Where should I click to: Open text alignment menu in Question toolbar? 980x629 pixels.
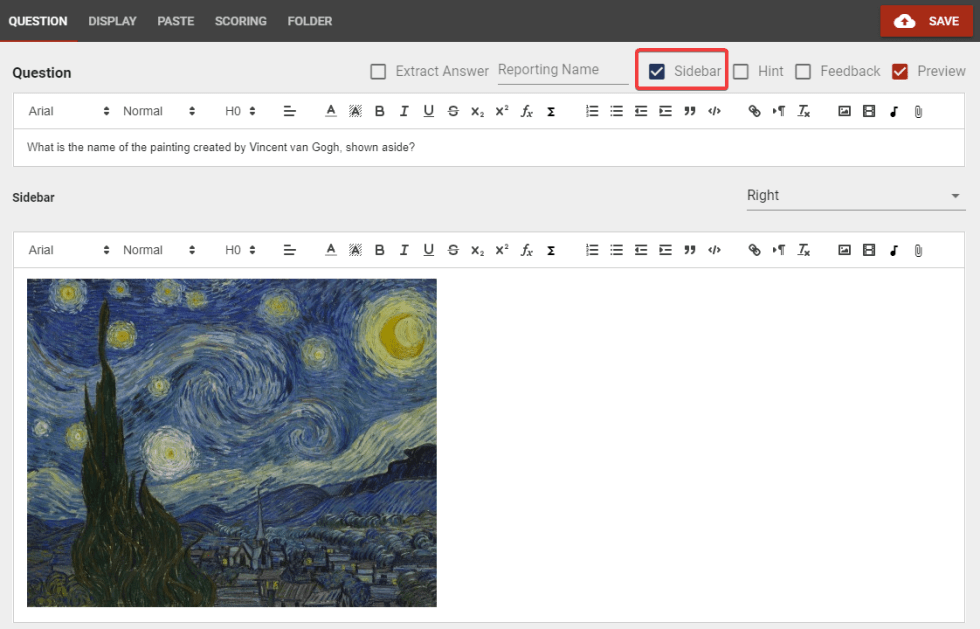tap(289, 111)
